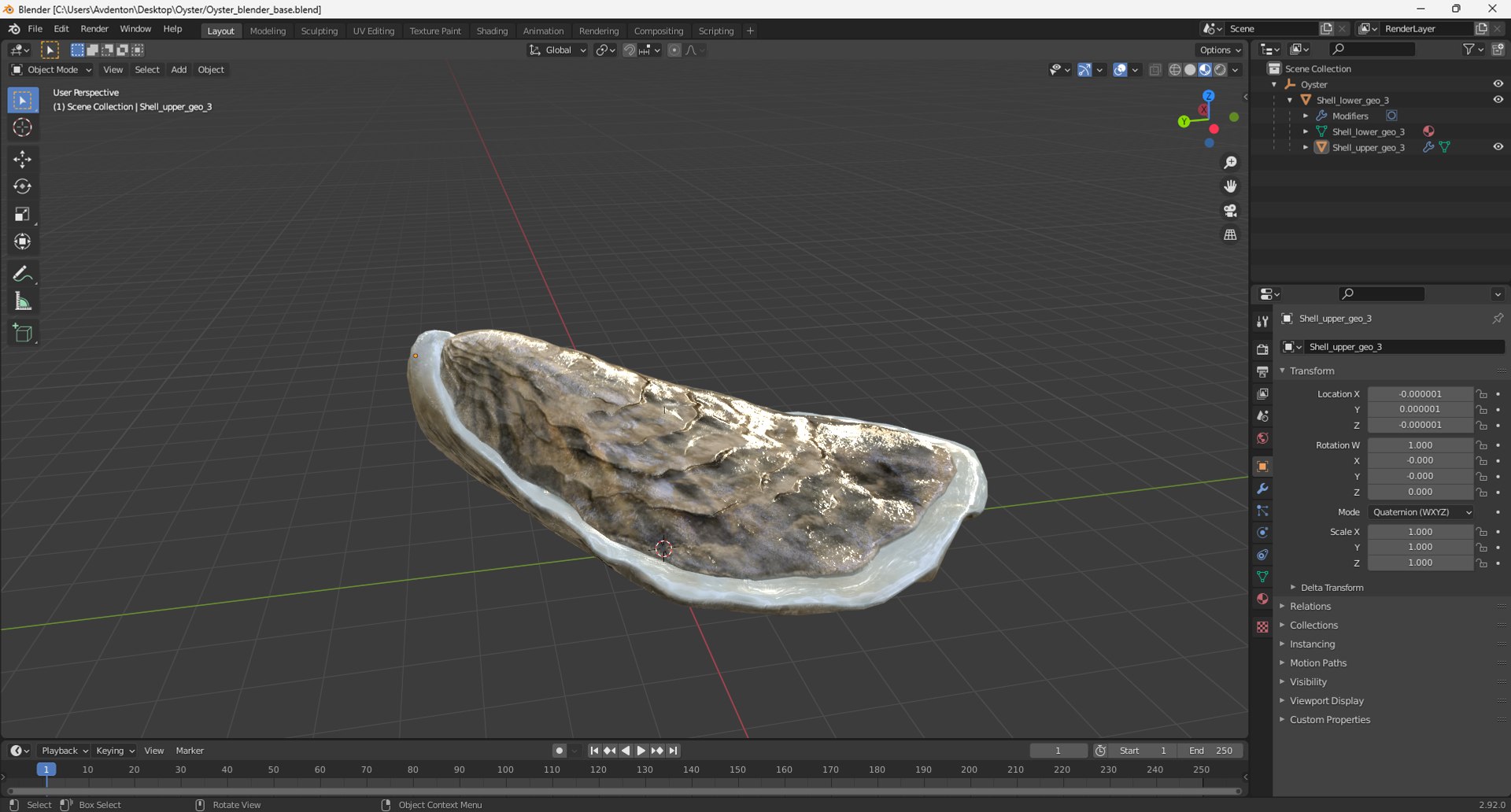Expand Delta Transform panel
This screenshot has width=1511, height=812.
[x=1332, y=588]
